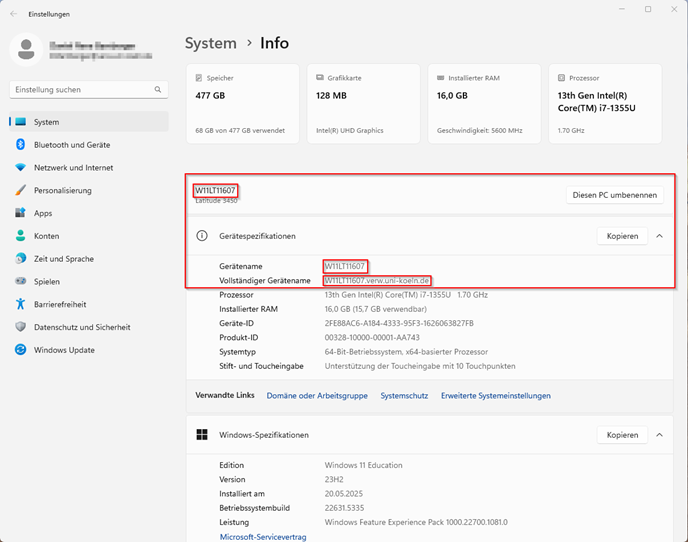This screenshot has height=542, width=688.
Task: Click the Grafikkarte icon on card
Action: point(320,78)
